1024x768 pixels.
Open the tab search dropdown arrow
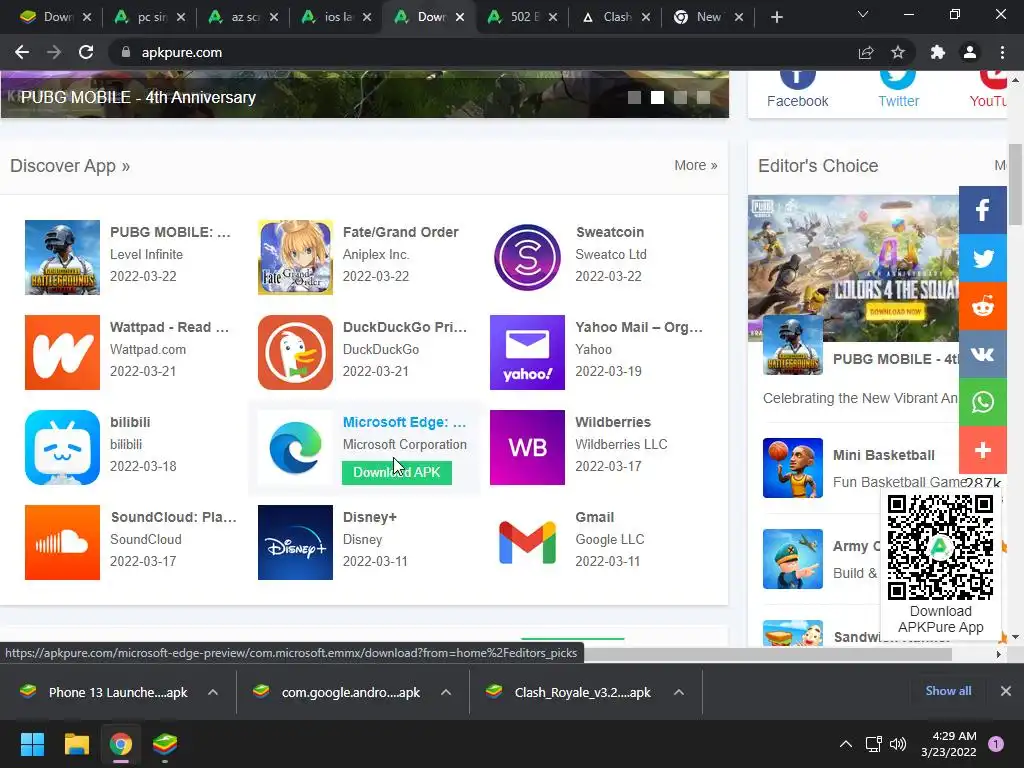[863, 14]
